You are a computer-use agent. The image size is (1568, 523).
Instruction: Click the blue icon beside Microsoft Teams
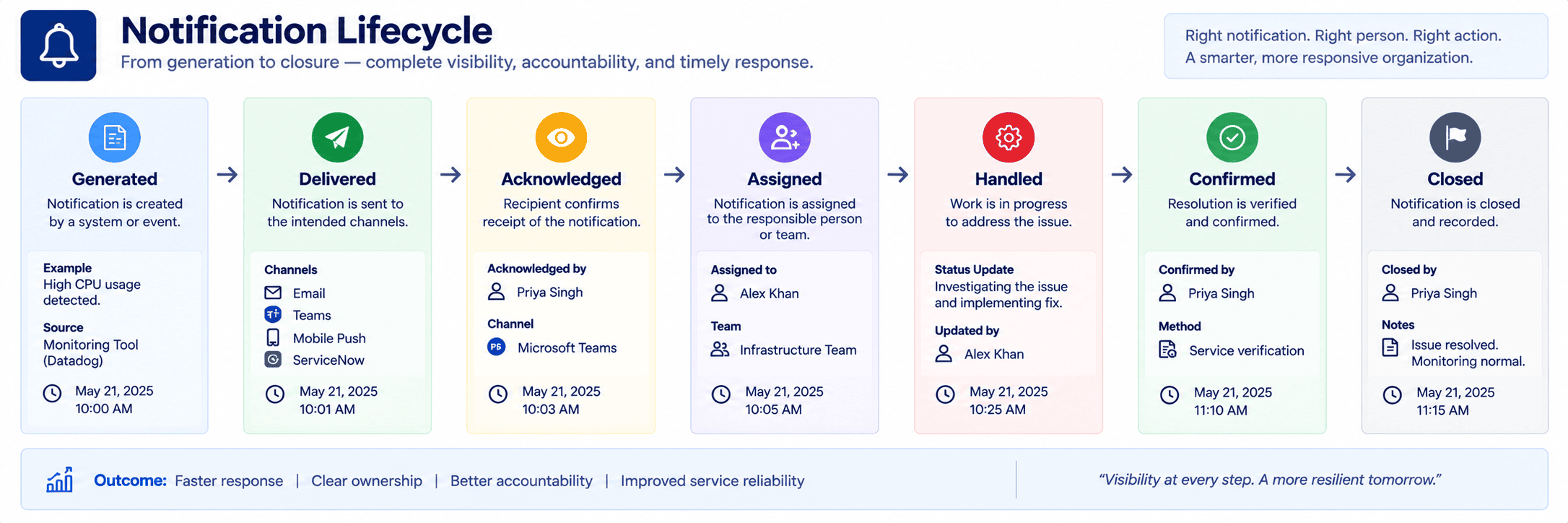[x=496, y=347]
